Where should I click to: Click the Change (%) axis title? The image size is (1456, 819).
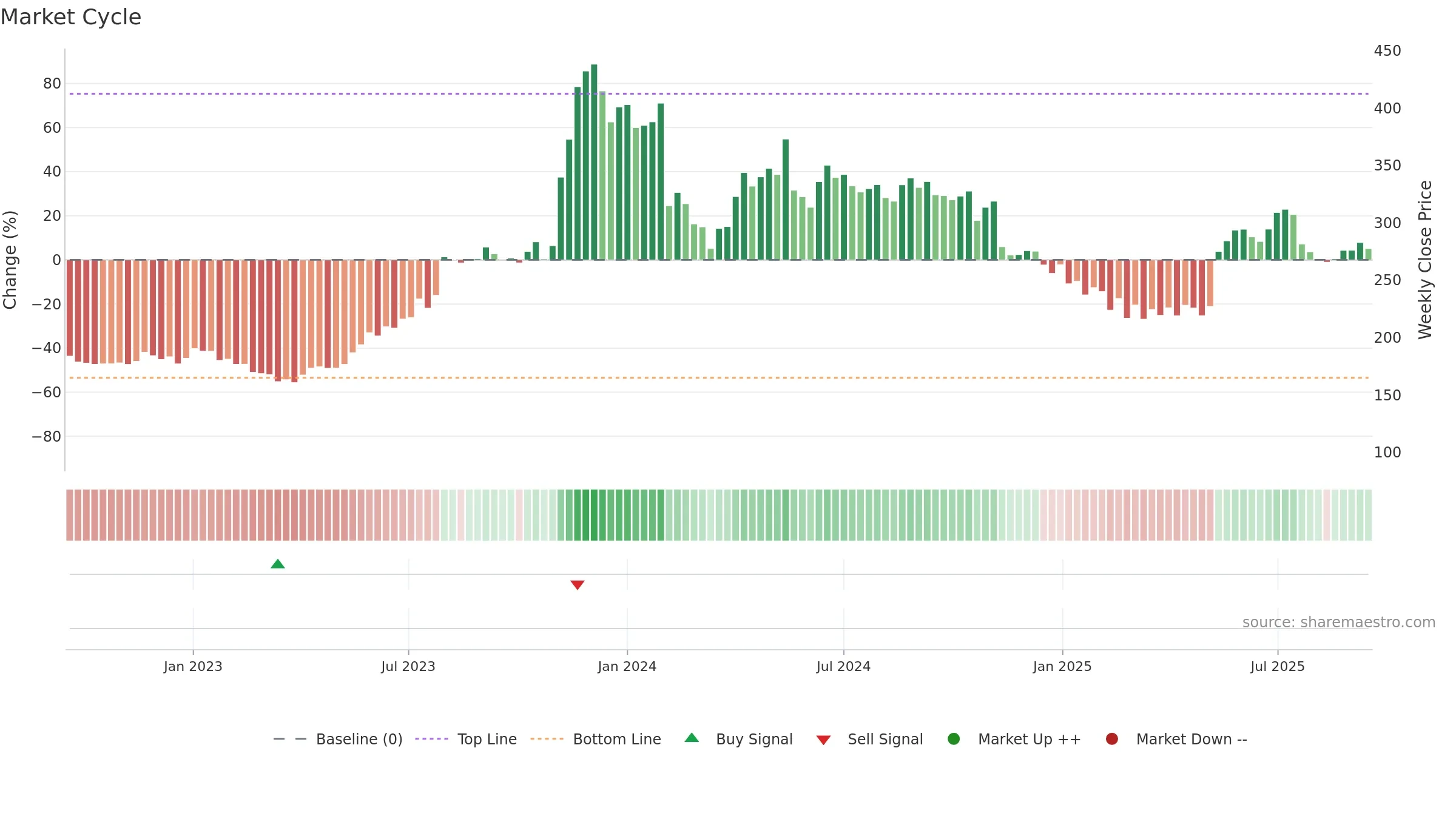click(x=10, y=260)
